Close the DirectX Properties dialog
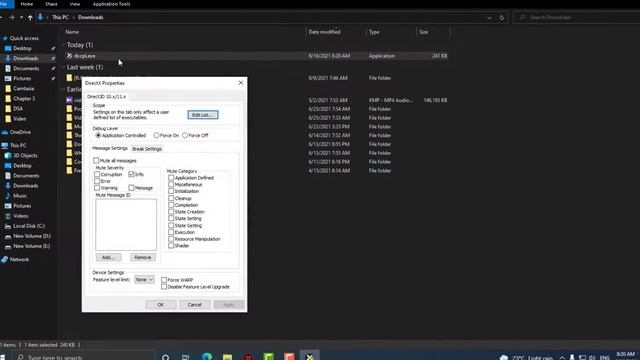The width and height of the screenshot is (640, 360). [x=241, y=83]
